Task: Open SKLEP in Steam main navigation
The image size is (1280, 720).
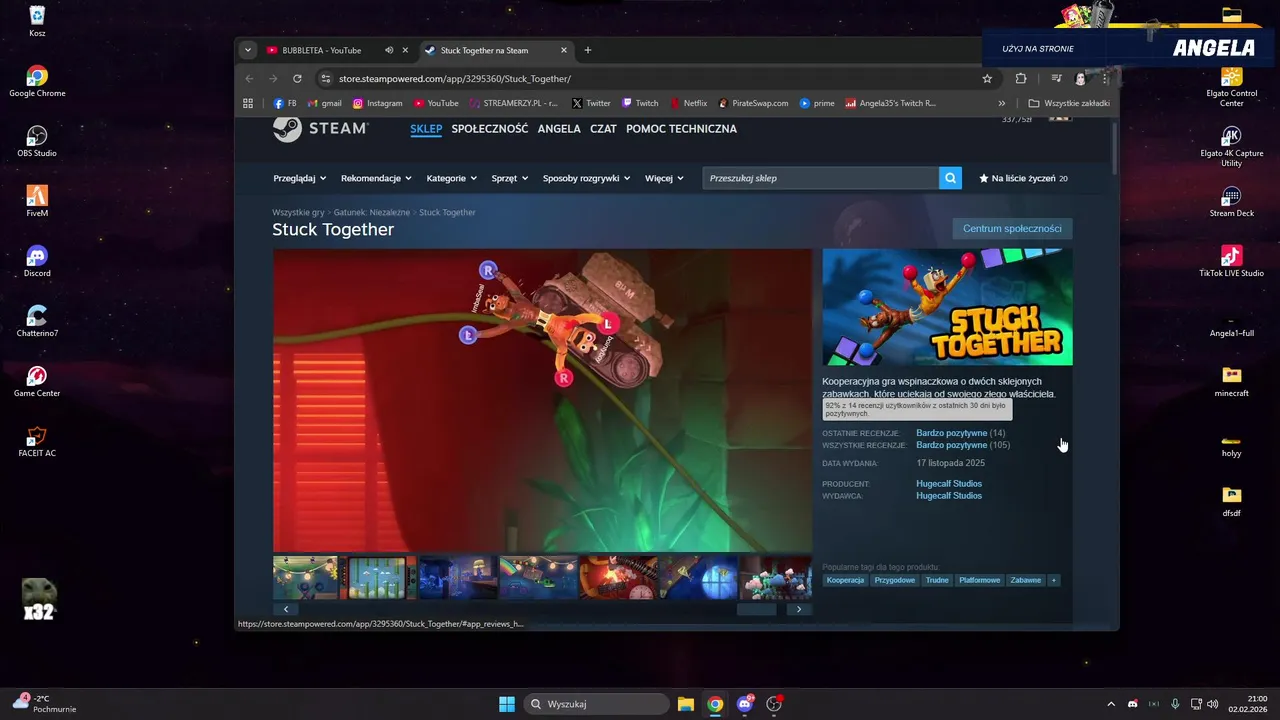Action: 426,129
